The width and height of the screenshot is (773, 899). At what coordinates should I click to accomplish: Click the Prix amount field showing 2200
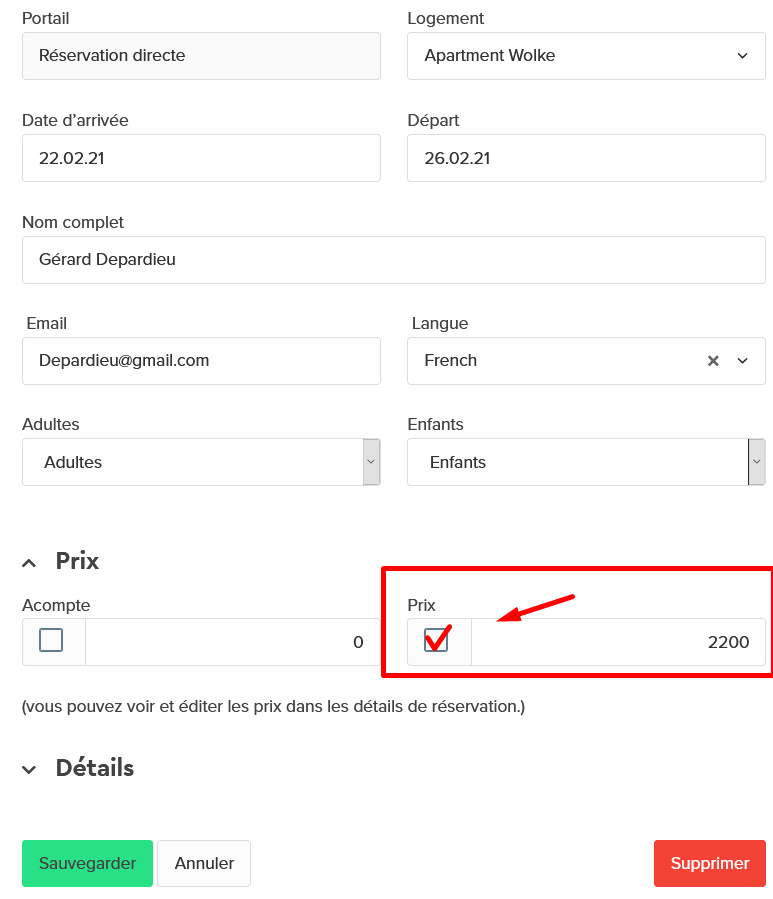click(x=618, y=642)
